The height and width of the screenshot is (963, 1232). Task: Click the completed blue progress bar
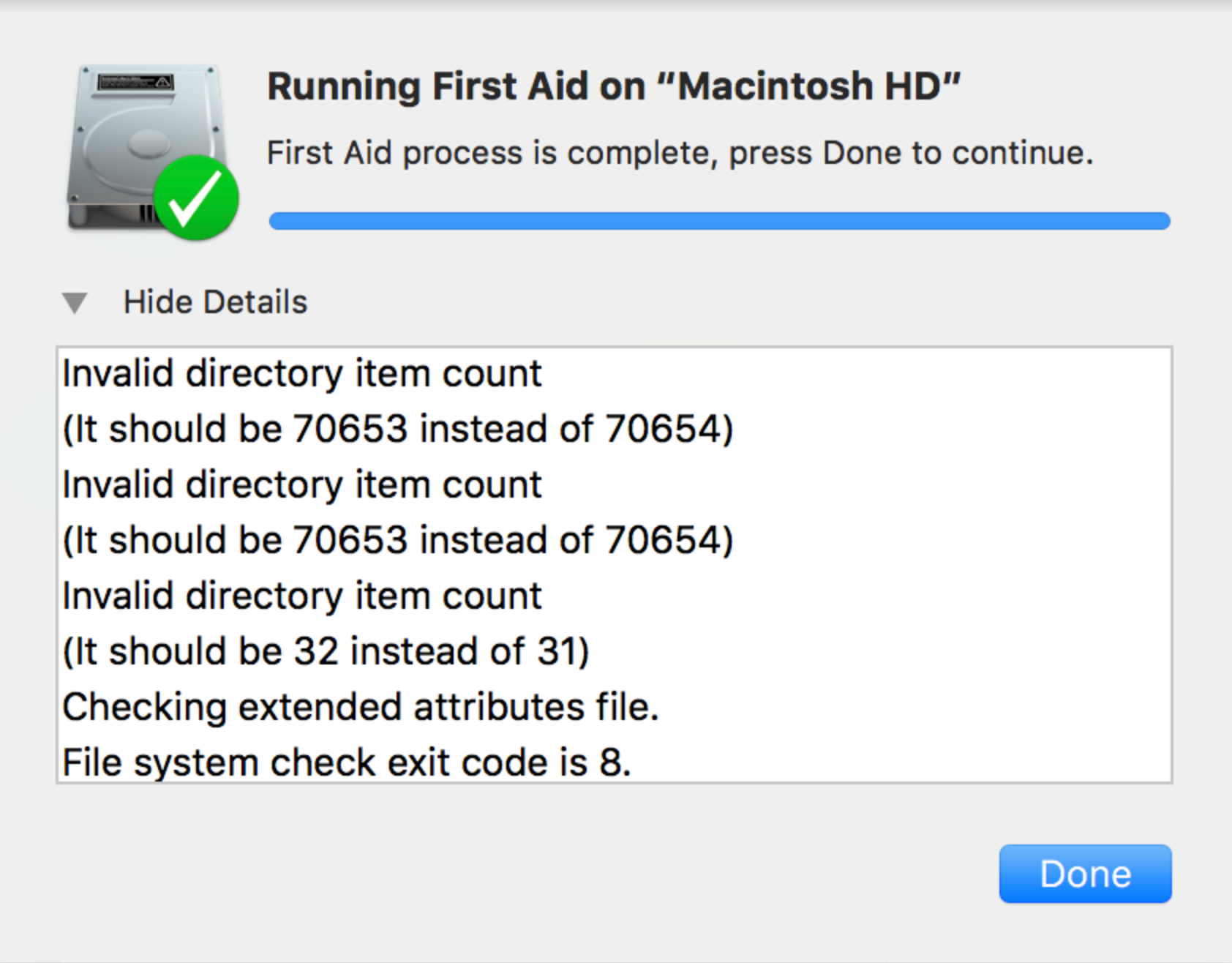[x=719, y=221]
